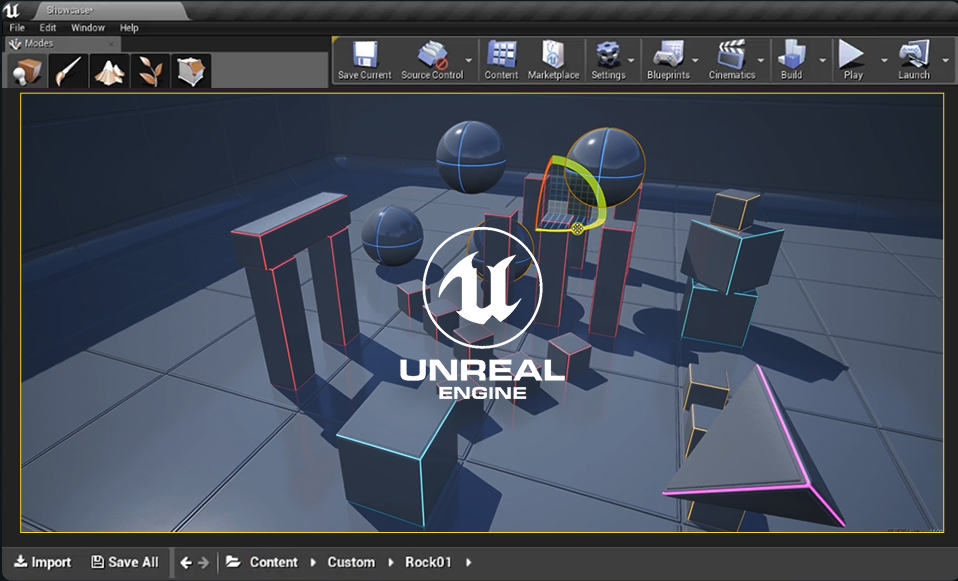
Task: Open the Content browser toolbar icon
Action: [x=501, y=54]
